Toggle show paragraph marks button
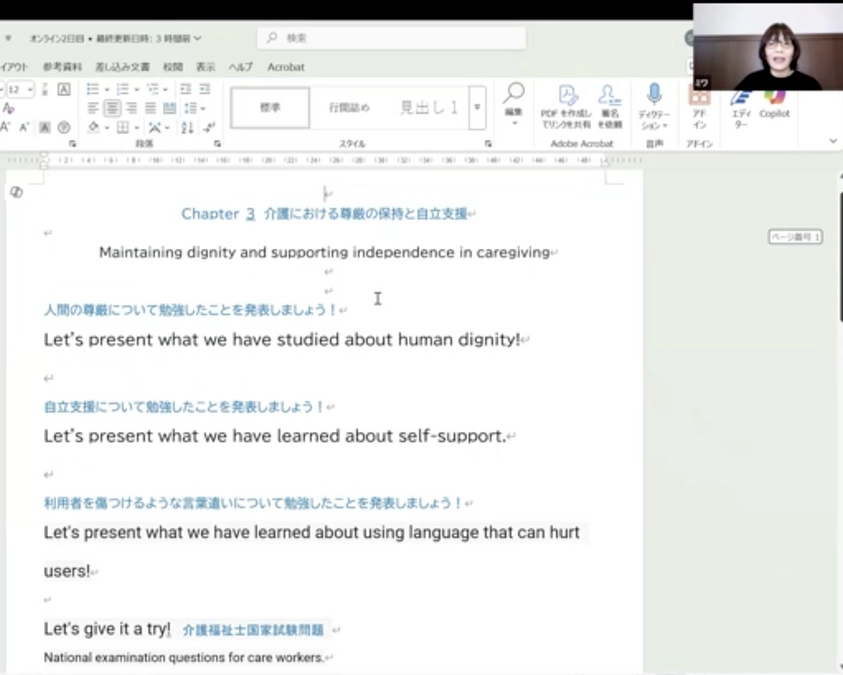The height and width of the screenshot is (675, 843). [x=209, y=128]
